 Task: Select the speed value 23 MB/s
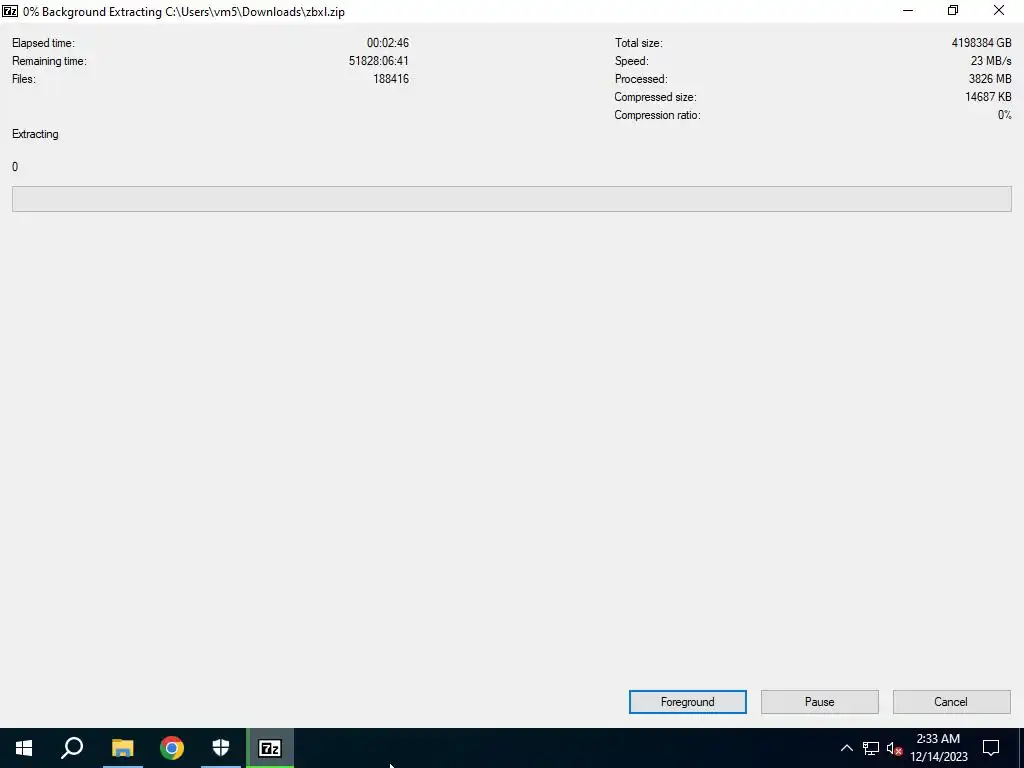991,61
